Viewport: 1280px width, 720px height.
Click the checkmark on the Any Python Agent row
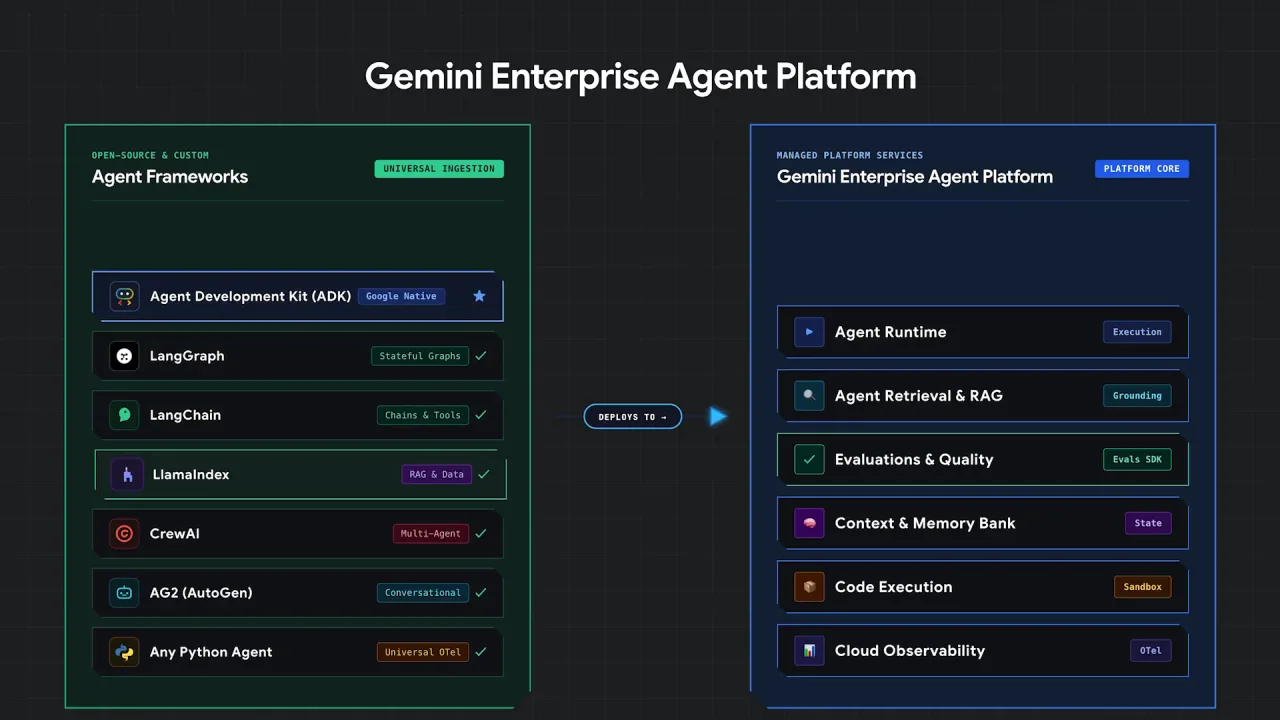tap(481, 652)
